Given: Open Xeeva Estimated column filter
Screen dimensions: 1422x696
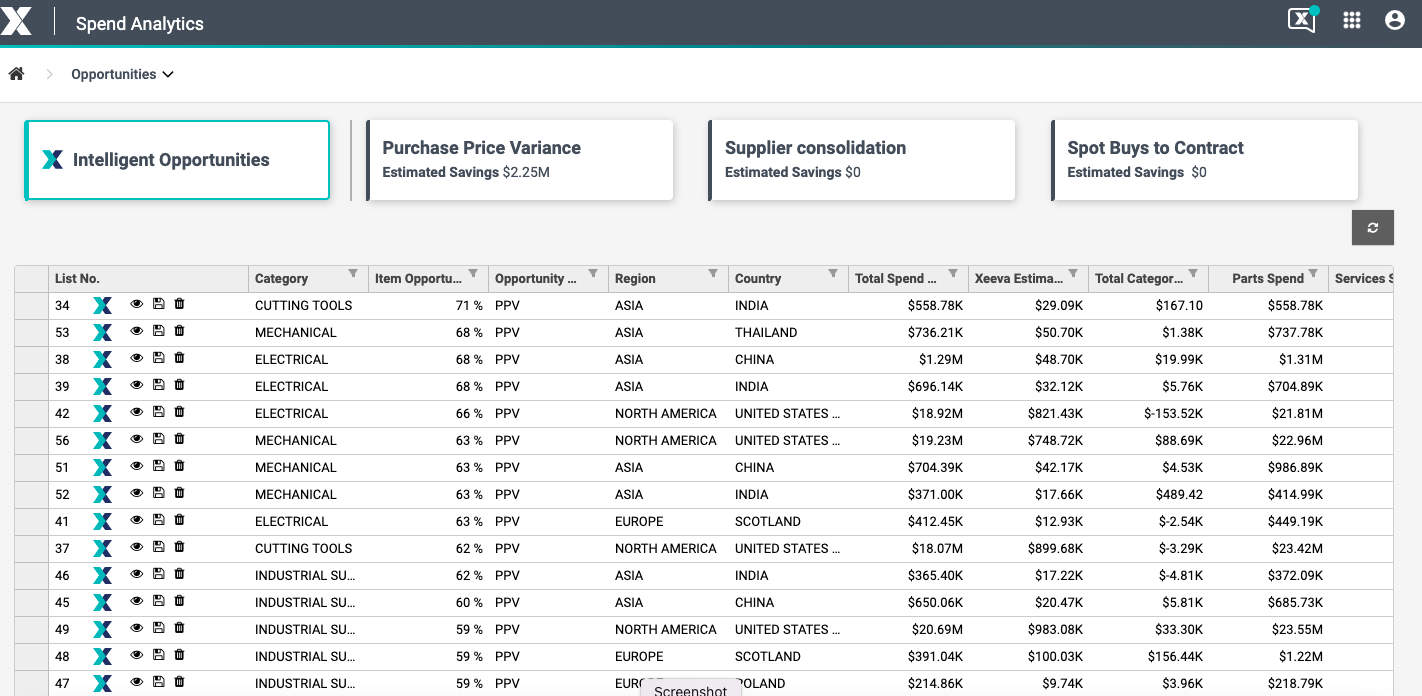Looking at the screenshot, I should [1073, 274].
